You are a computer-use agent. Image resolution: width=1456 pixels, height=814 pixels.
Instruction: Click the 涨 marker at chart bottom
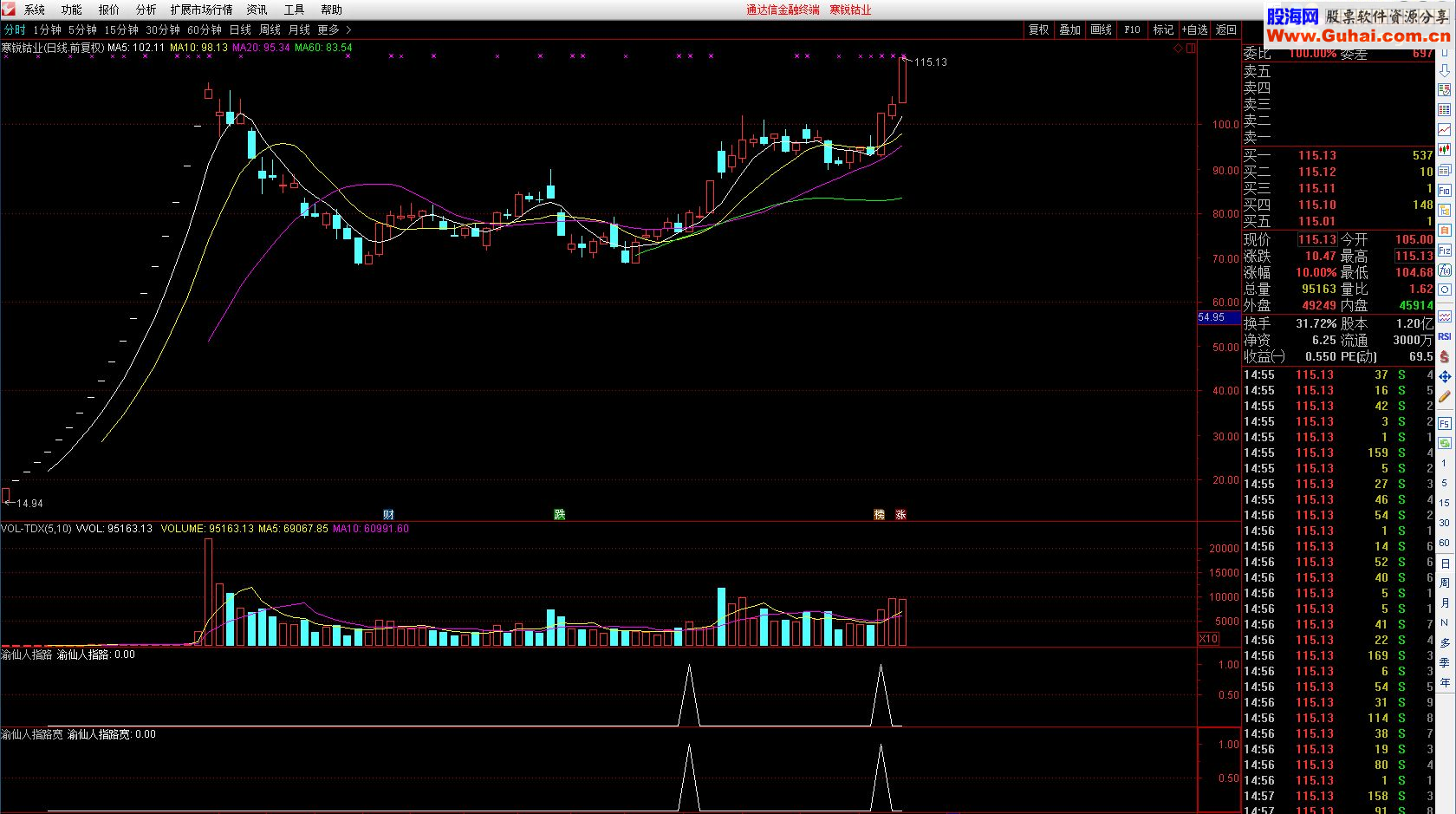(x=901, y=514)
